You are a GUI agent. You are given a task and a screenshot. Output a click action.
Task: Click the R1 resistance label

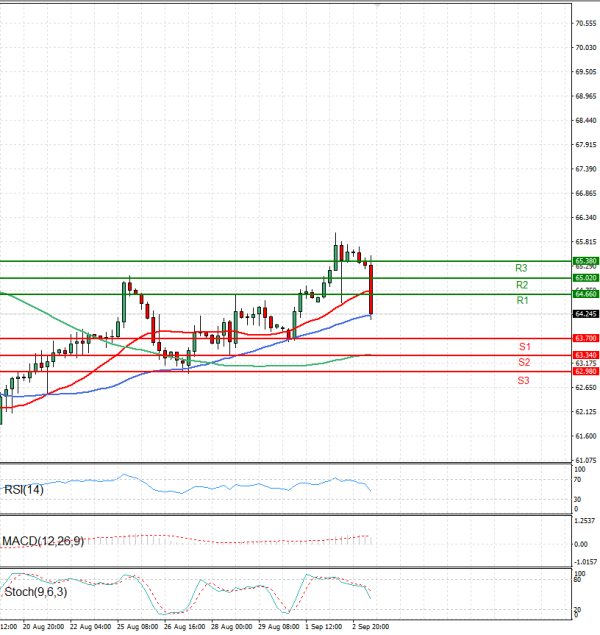click(522, 300)
